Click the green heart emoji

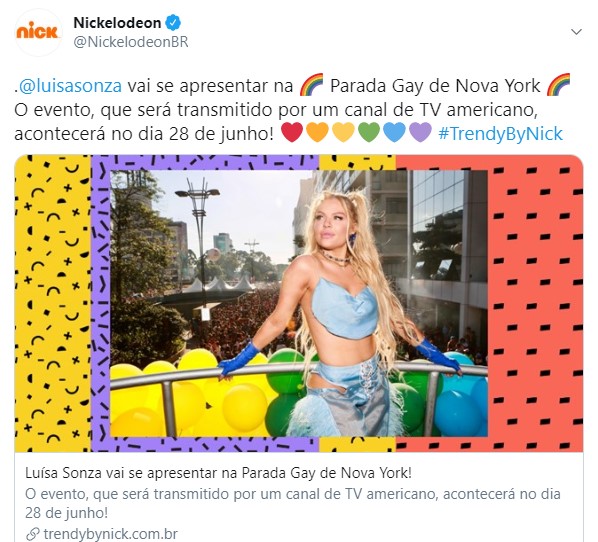(369, 133)
